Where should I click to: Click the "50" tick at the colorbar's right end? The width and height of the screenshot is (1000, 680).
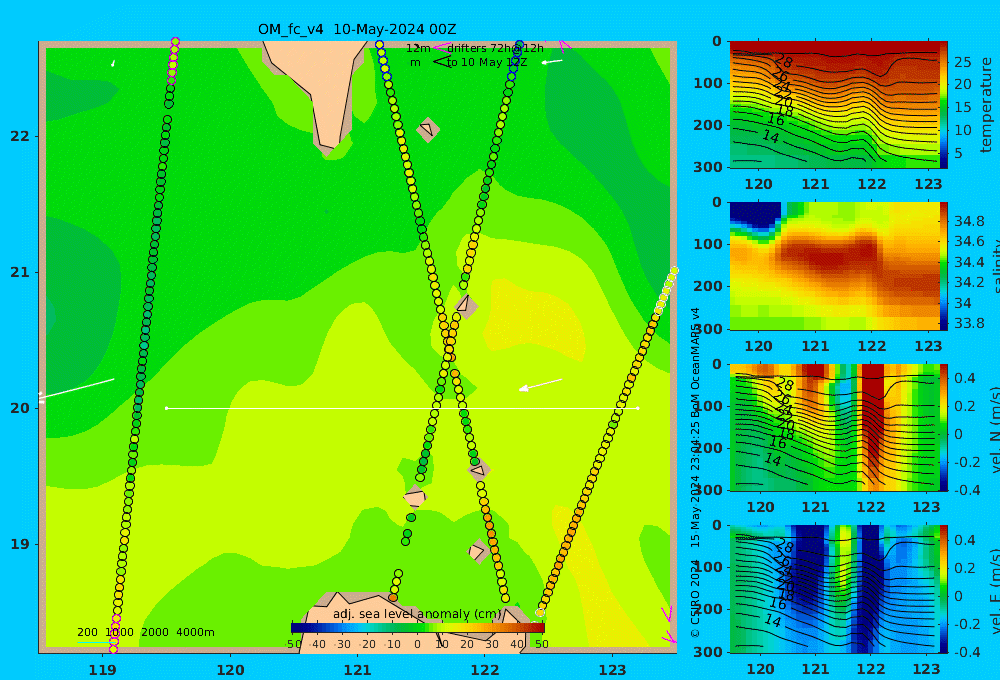[541, 644]
